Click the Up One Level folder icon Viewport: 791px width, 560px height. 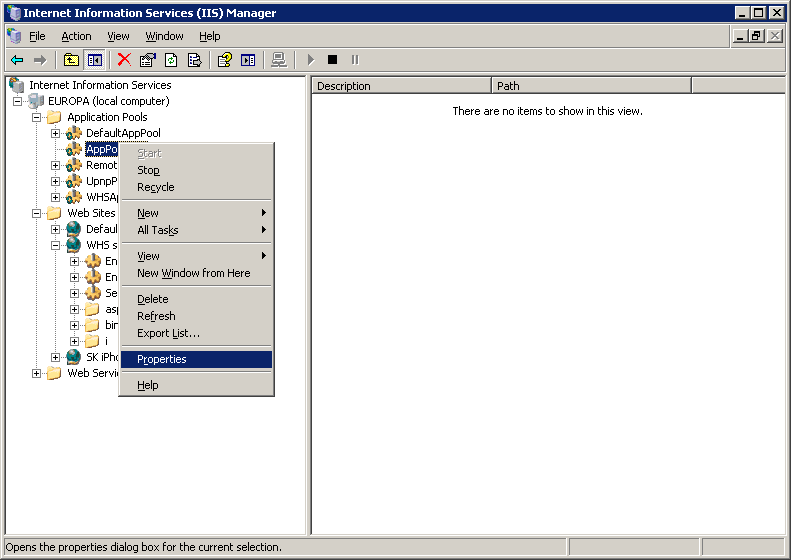71,60
